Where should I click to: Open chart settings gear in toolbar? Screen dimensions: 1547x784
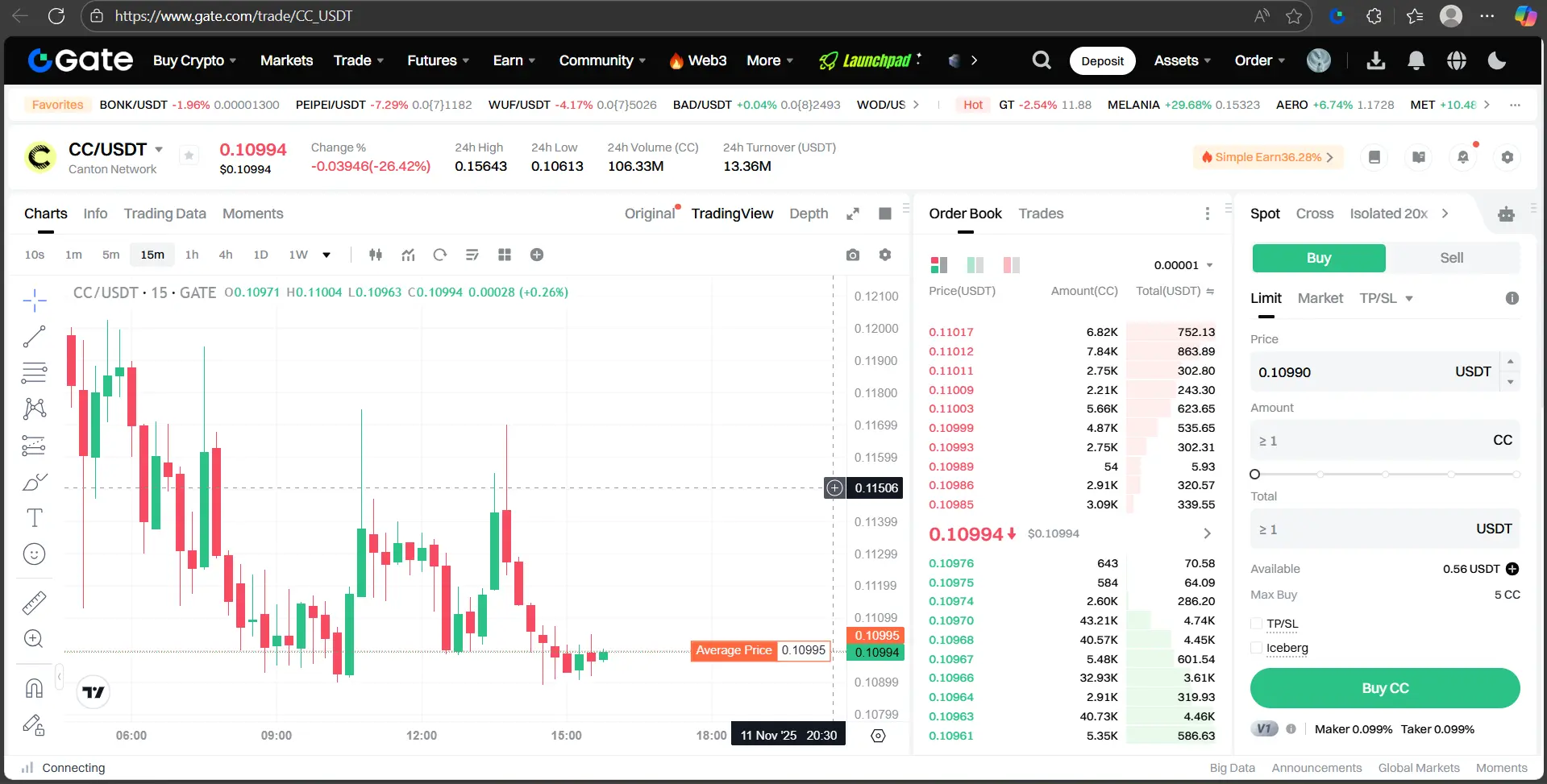(x=885, y=255)
